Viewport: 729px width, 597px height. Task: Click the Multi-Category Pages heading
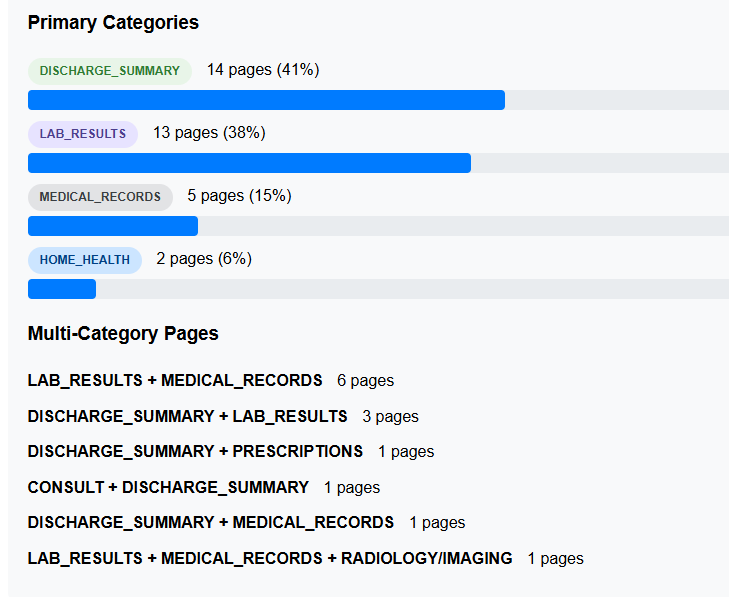point(123,333)
